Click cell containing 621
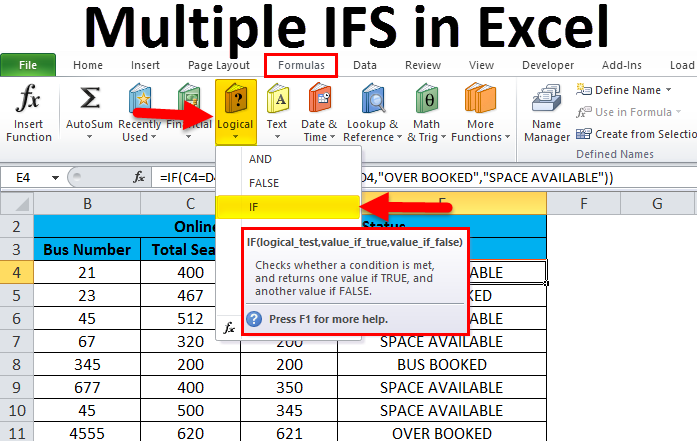 click(x=289, y=432)
